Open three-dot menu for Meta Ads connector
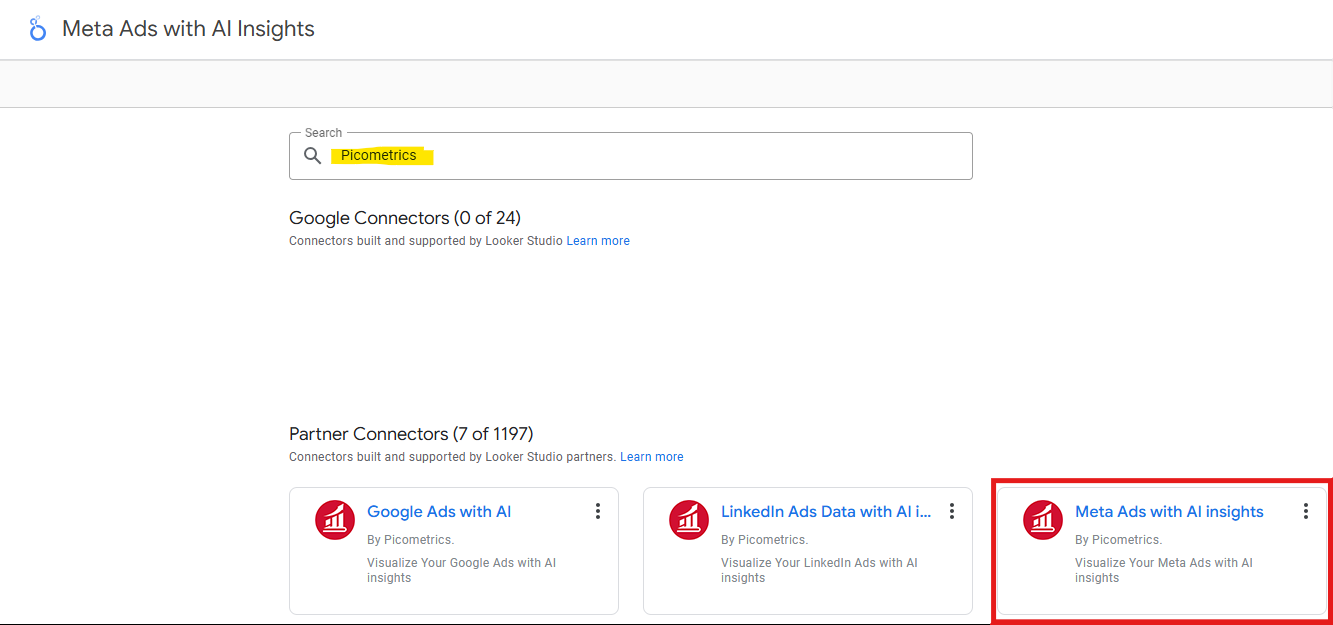This screenshot has width=1333, height=625. pos(1305,511)
